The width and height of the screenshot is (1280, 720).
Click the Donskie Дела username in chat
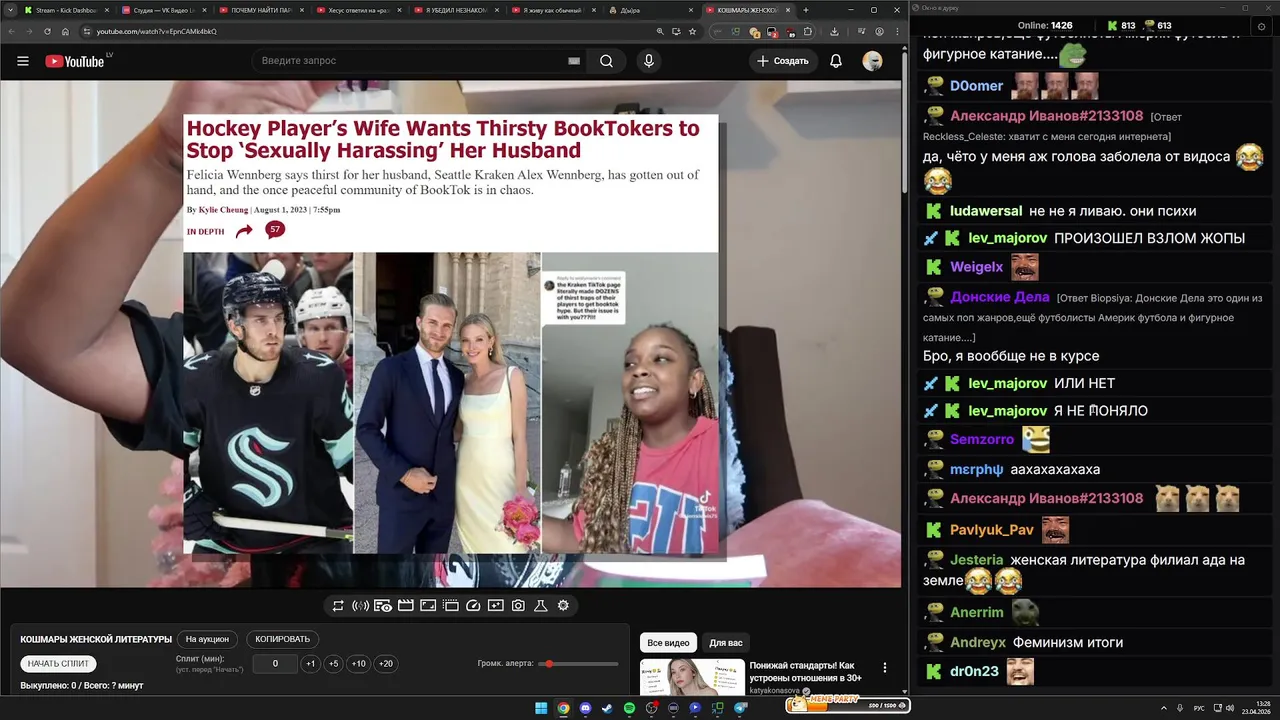1000,297
